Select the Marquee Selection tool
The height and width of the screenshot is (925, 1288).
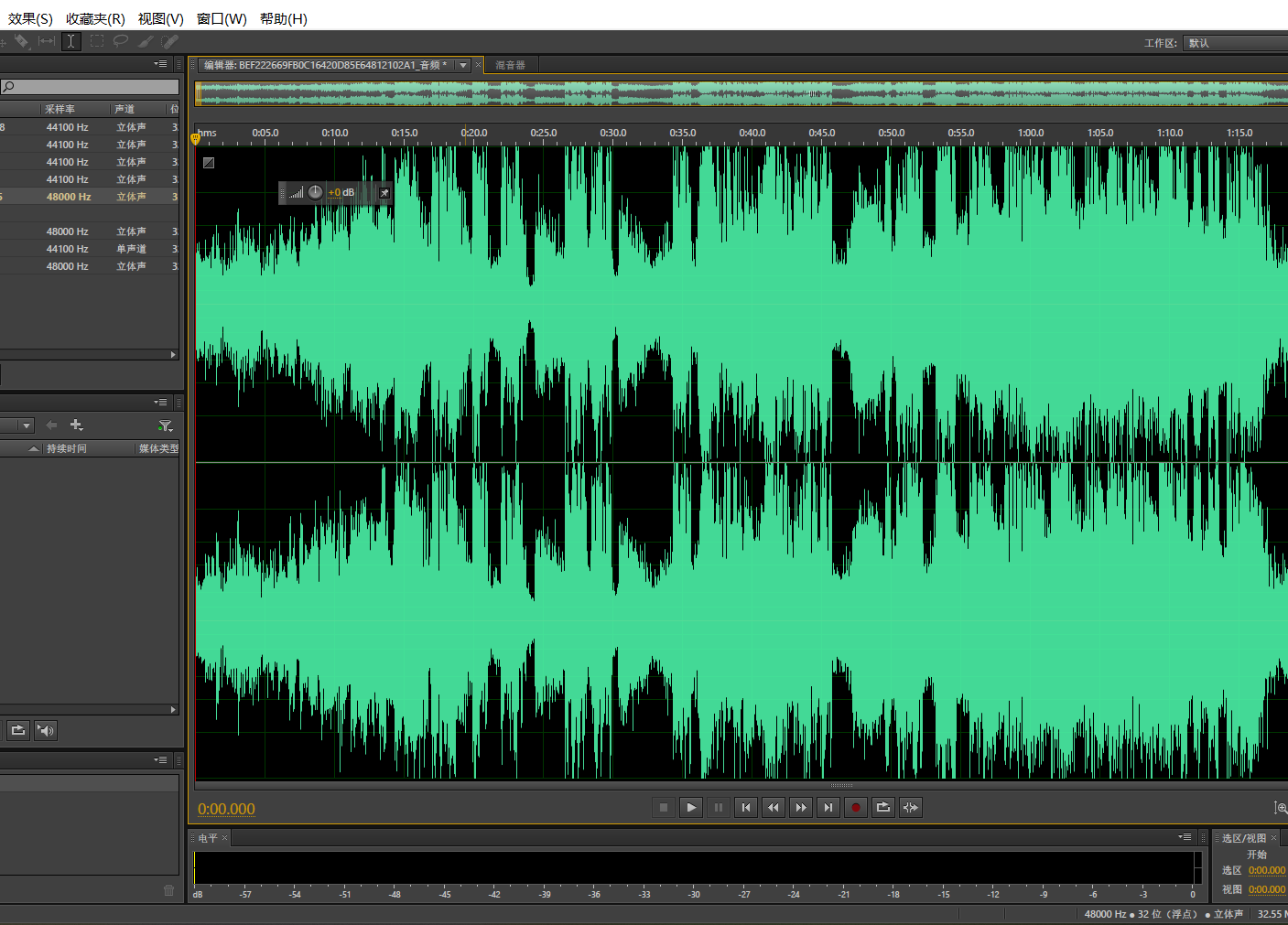click(x=96, y=41)
